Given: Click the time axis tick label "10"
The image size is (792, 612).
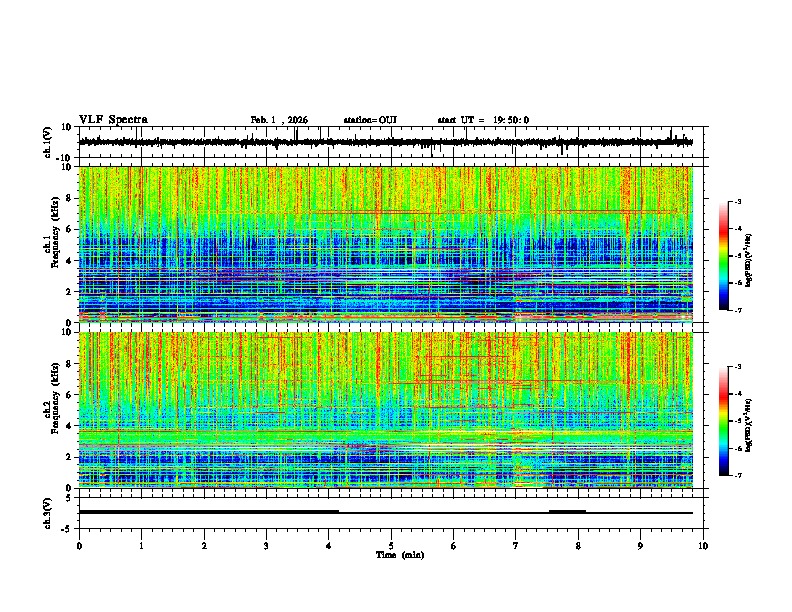Looking at the screenshot, I should point(703,546).
